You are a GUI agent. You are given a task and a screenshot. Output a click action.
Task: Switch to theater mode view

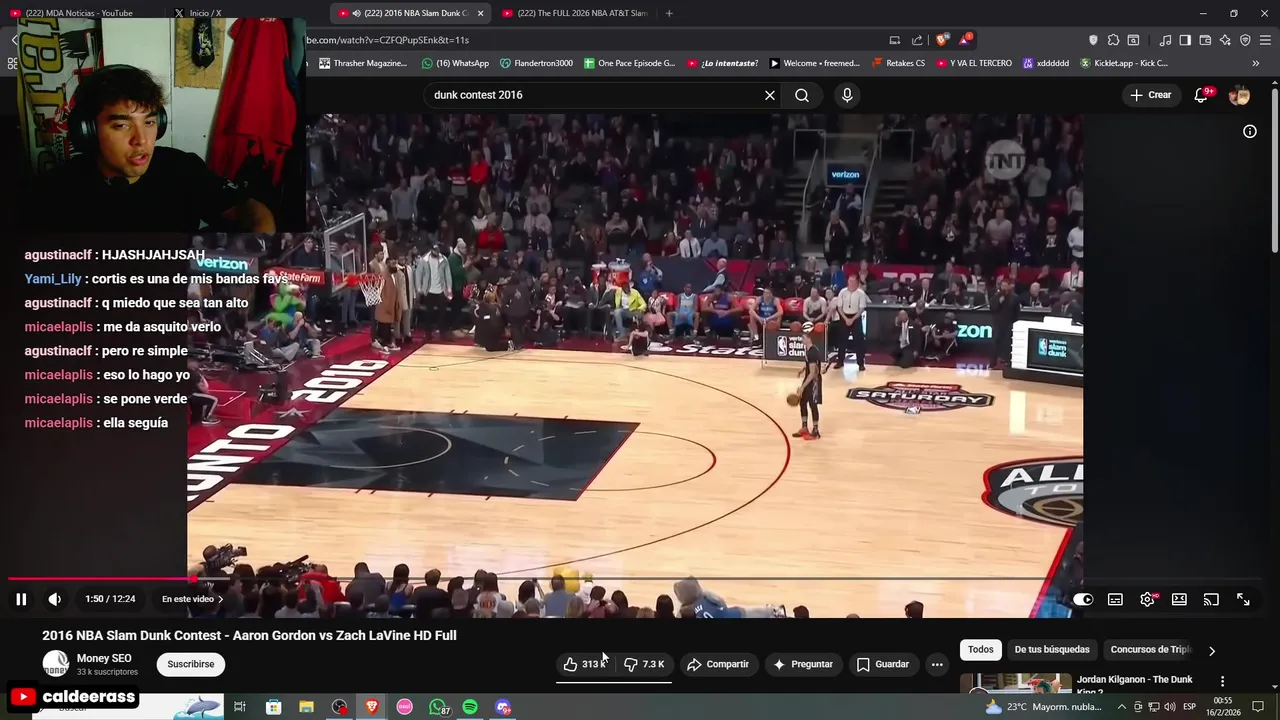pos(1179,599)
